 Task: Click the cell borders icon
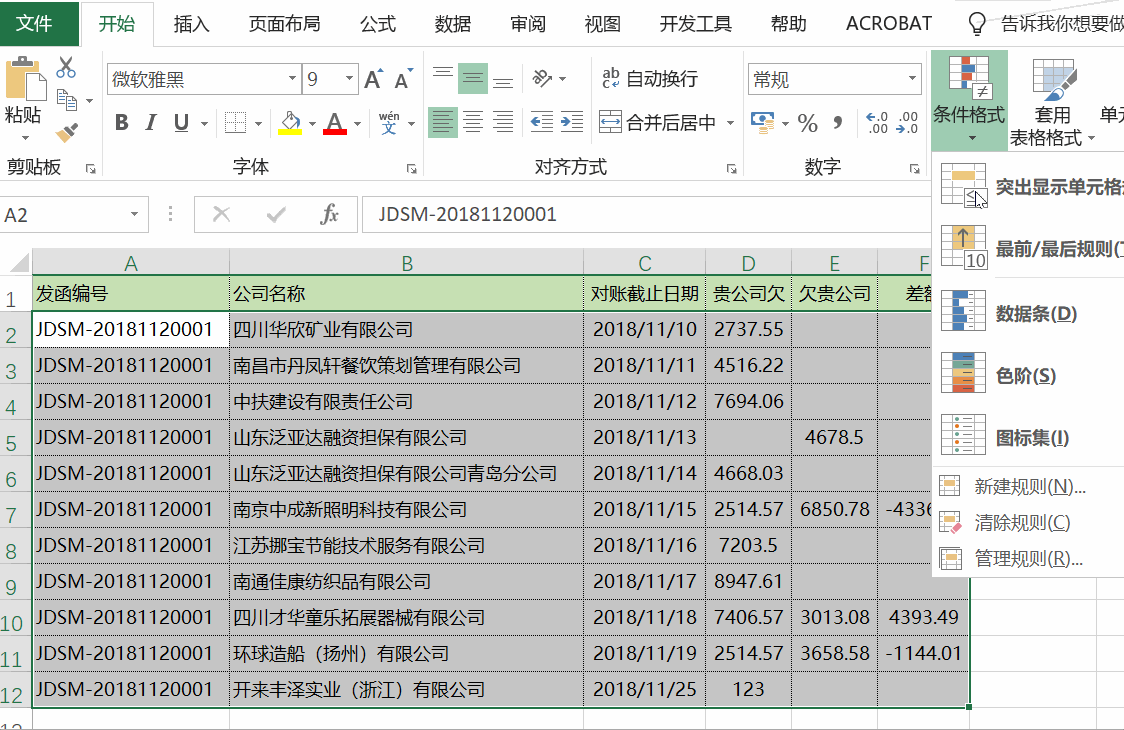point(235,123)
